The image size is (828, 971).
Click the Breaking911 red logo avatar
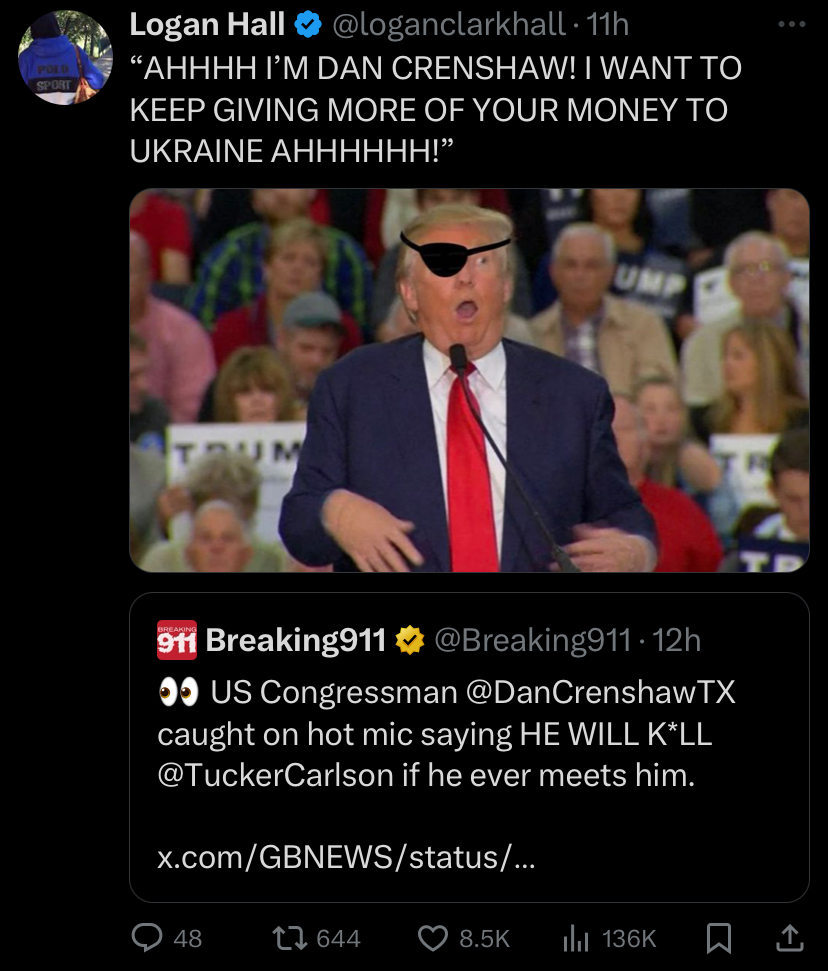[x=176, y=640]
